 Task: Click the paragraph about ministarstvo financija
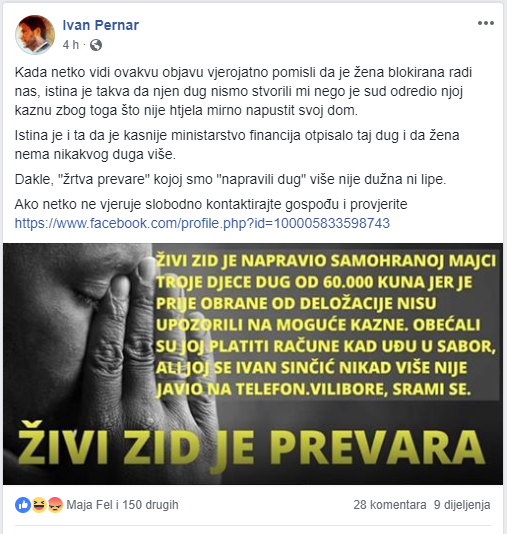pos(237,145)
